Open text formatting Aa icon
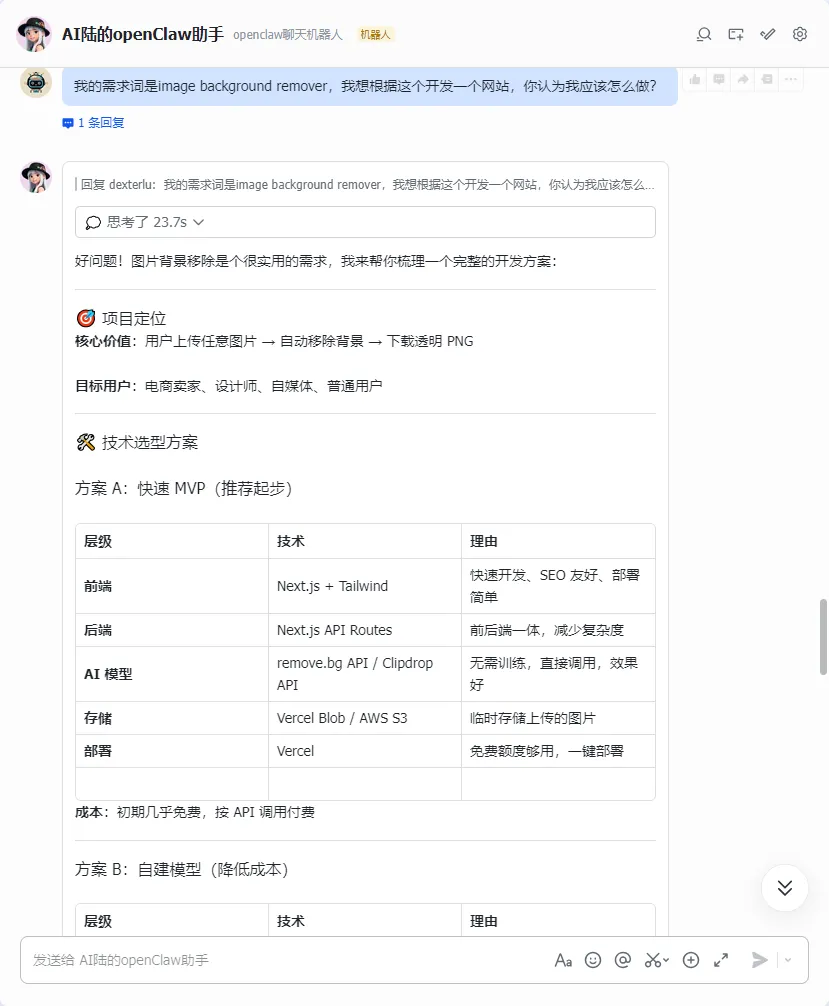The width and height of the screenshot is (829, 1006). click(x=563, y=960)
